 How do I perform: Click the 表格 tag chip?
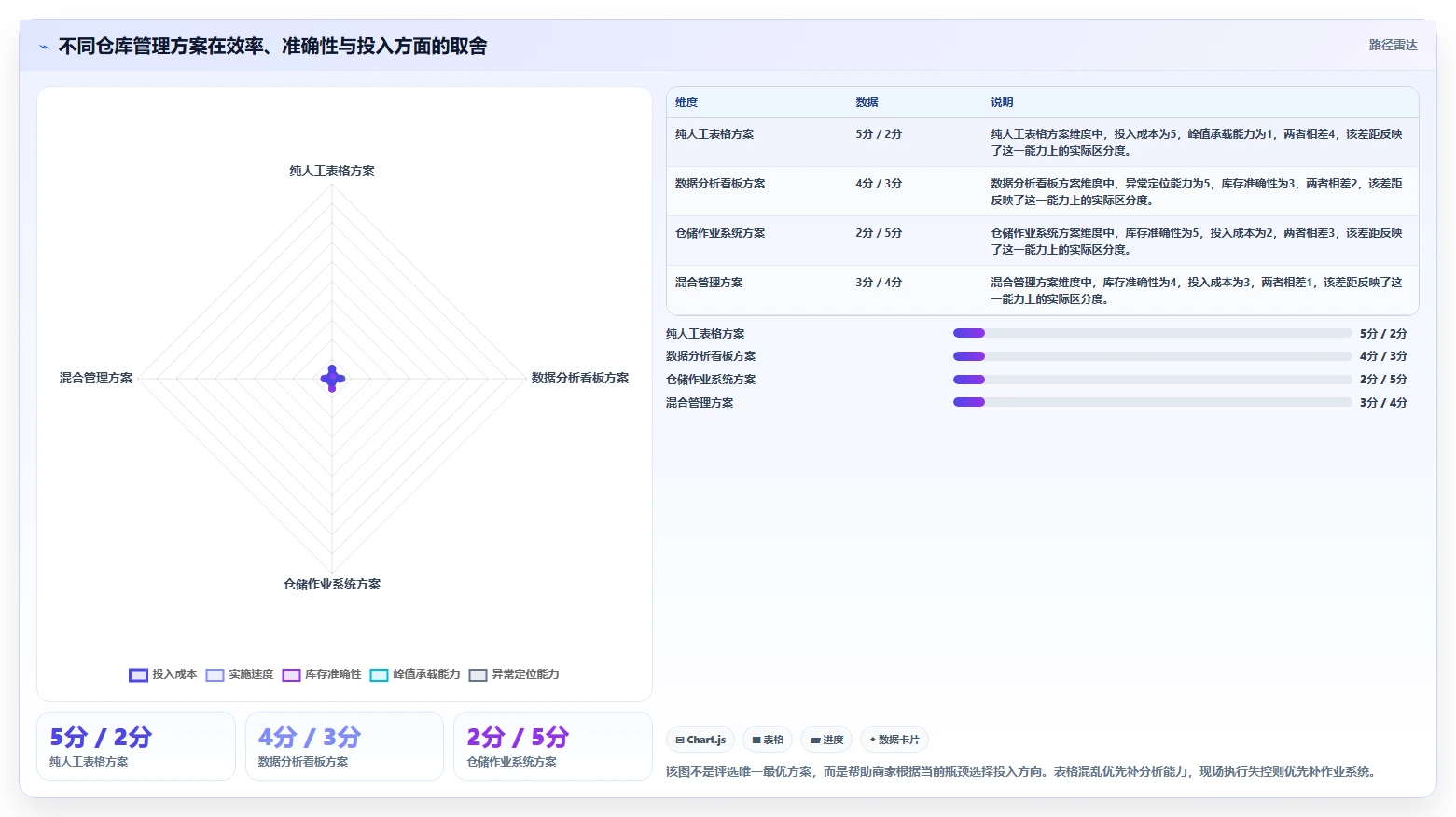(x=768, y=740)
